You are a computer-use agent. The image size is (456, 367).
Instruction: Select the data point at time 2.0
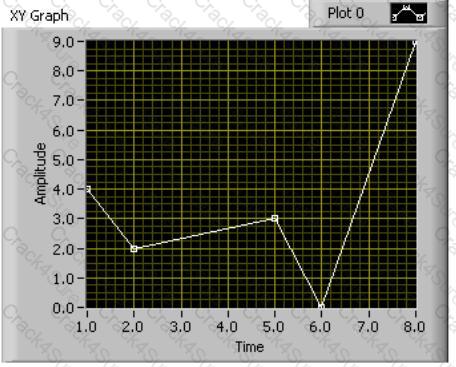tap(134, 249)
